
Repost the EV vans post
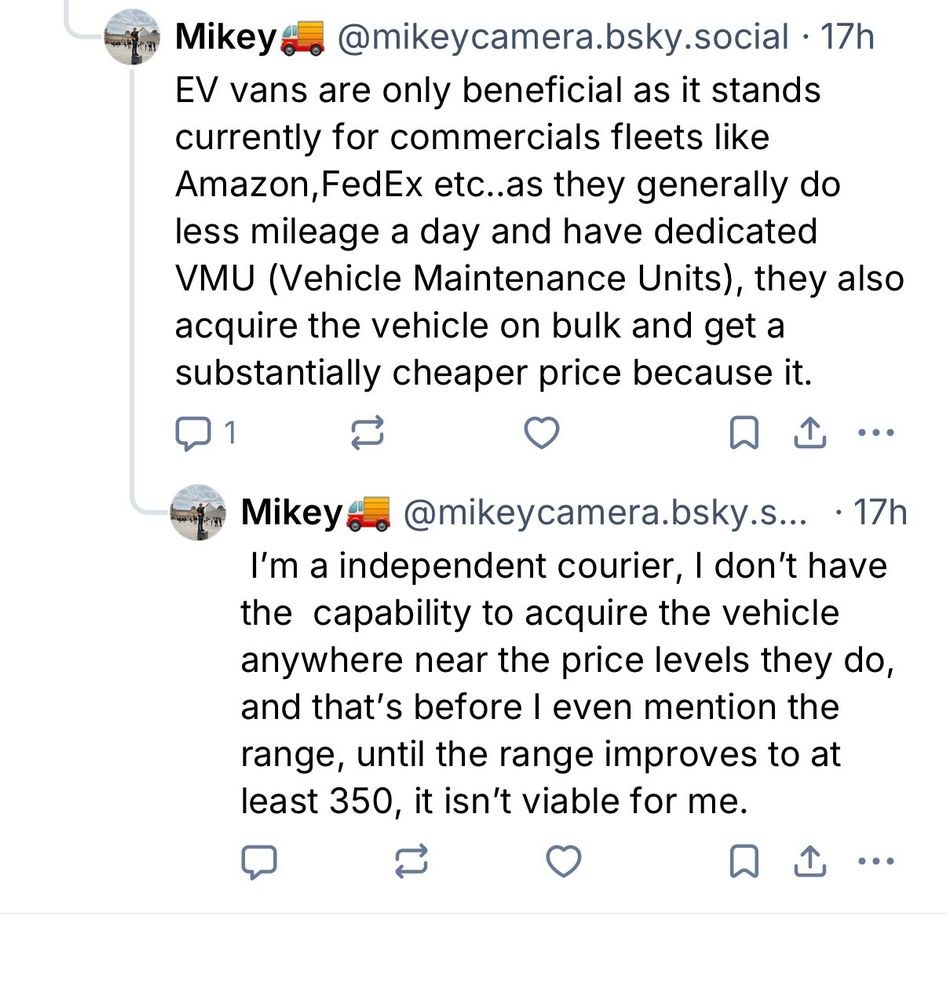coord(367,433)
